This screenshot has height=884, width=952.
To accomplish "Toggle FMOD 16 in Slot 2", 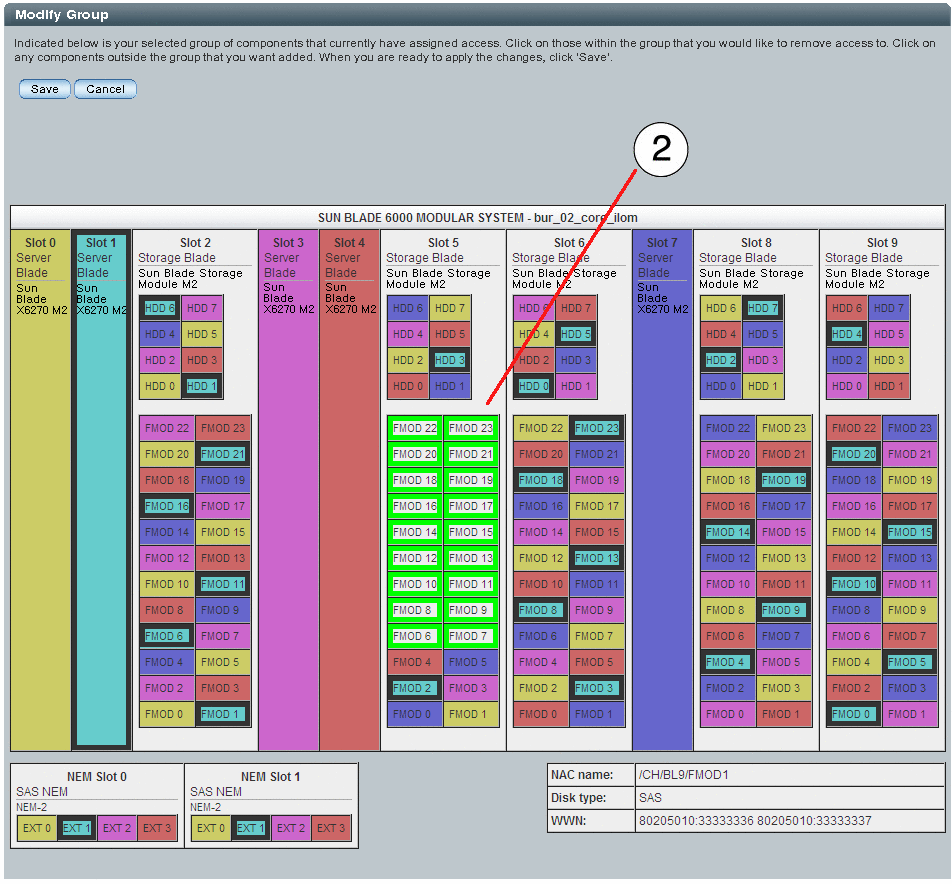I will point(167,506).
